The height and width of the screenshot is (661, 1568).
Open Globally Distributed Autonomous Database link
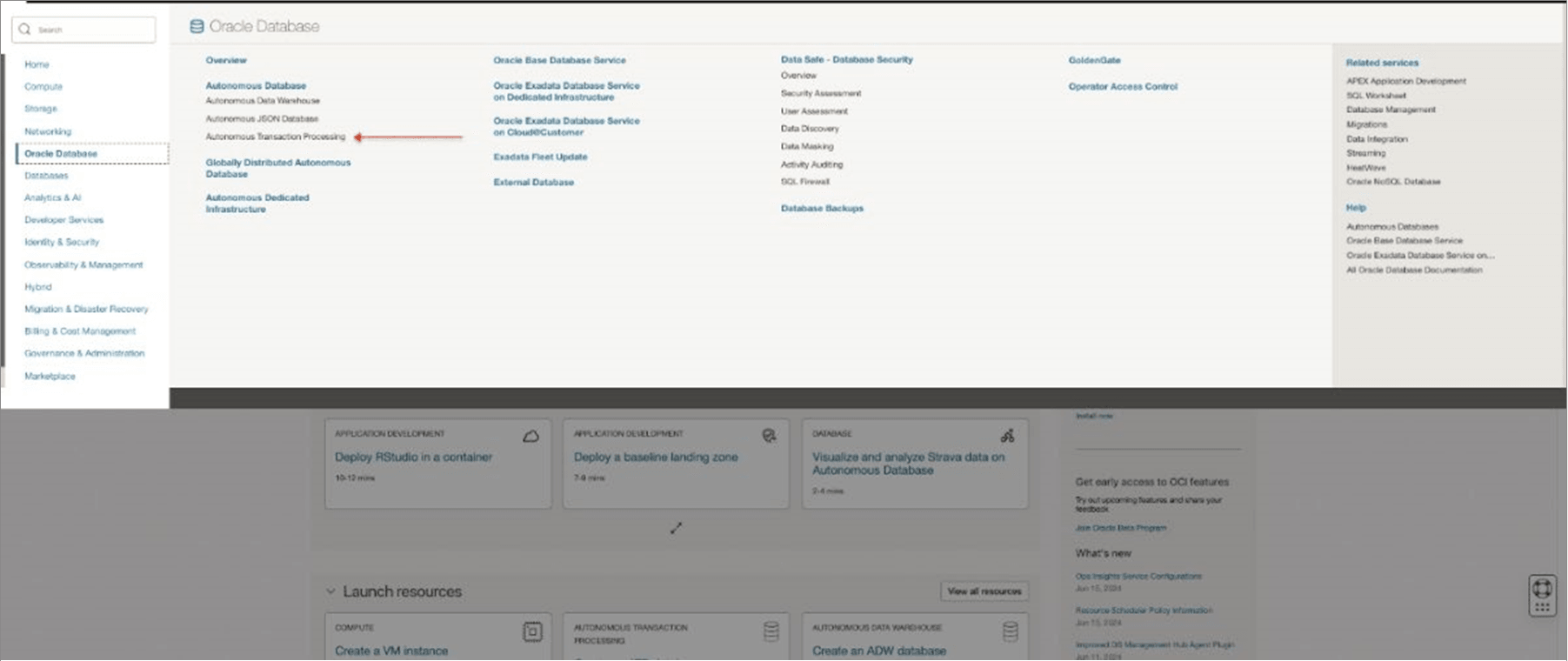[x=278, y=168]
